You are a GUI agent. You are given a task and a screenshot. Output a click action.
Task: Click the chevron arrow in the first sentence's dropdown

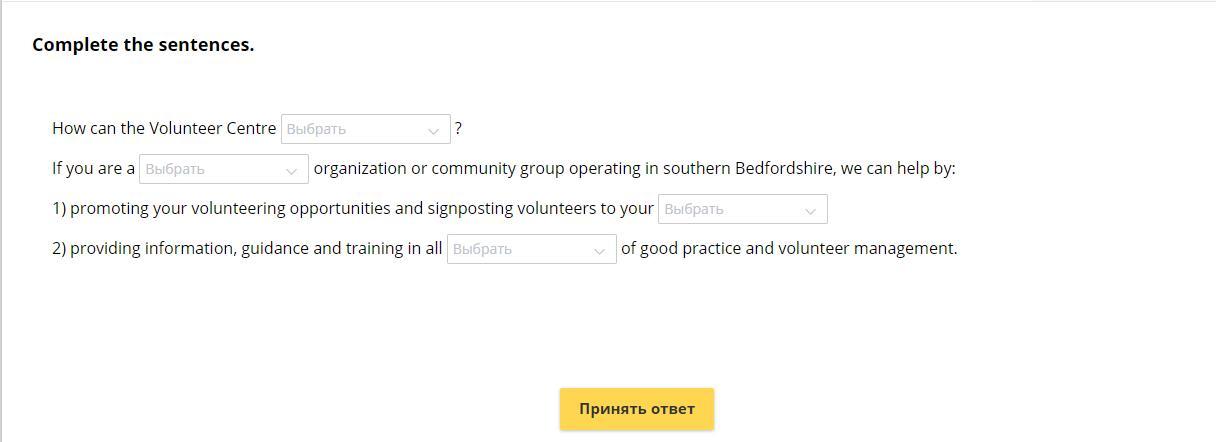pos(433,130)
